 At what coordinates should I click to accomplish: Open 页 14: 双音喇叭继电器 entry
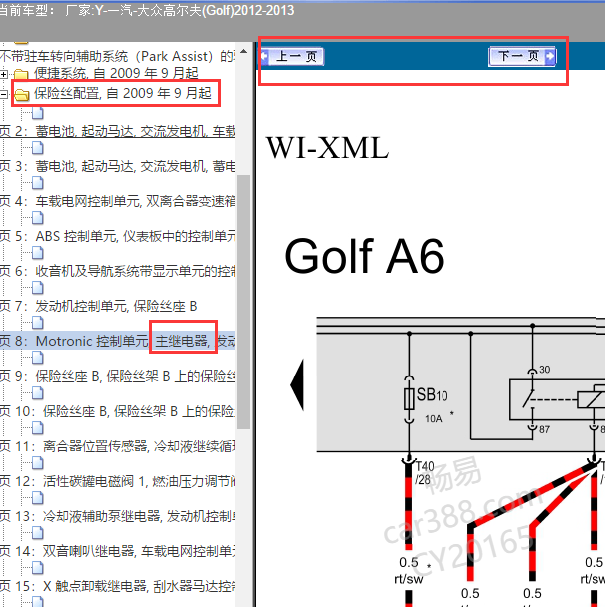(118, 551)
